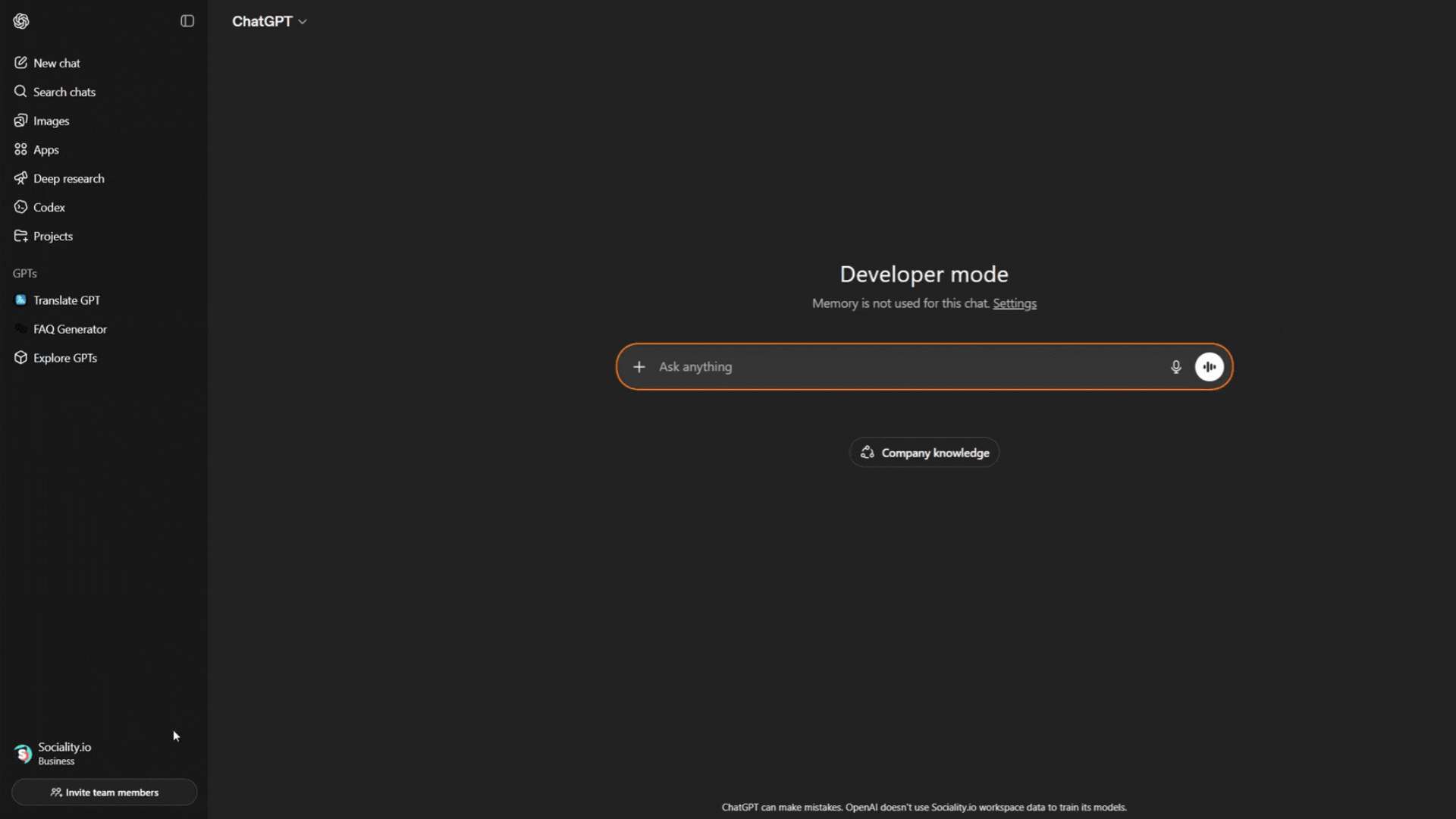Screen dimensions: 1456x819
Task: Click the Explore GPTs cube icon
Action: [x=20, y=358]
